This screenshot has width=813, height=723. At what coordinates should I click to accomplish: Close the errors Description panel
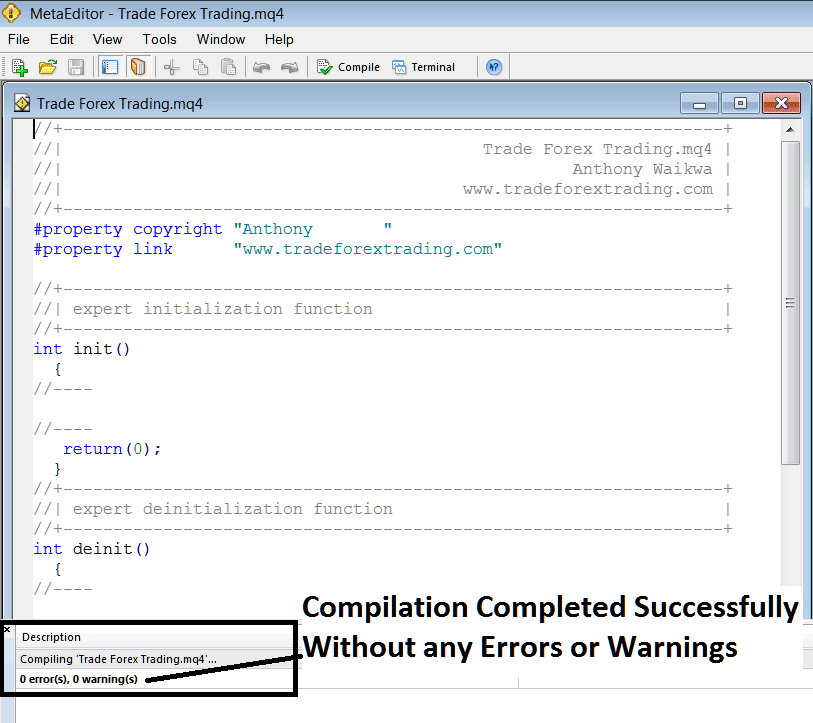[6, 629]
